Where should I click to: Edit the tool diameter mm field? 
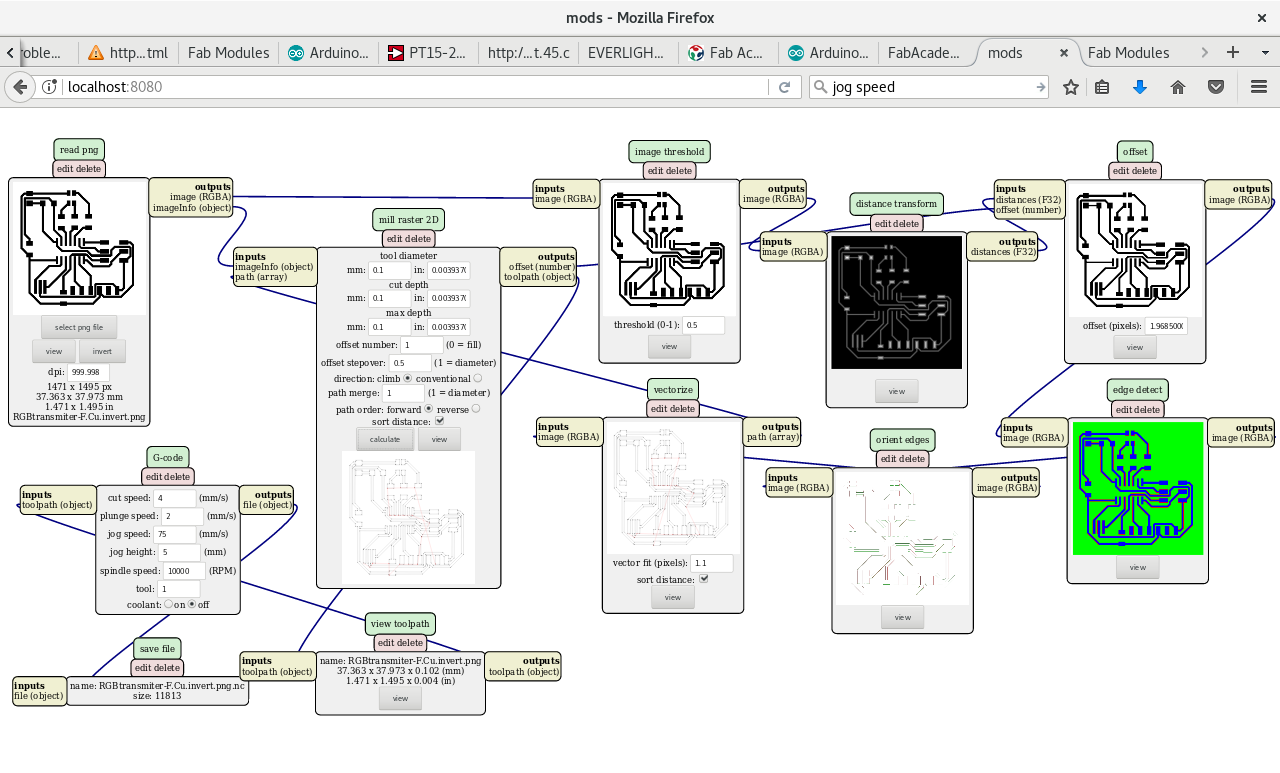[x=390, y=270]
